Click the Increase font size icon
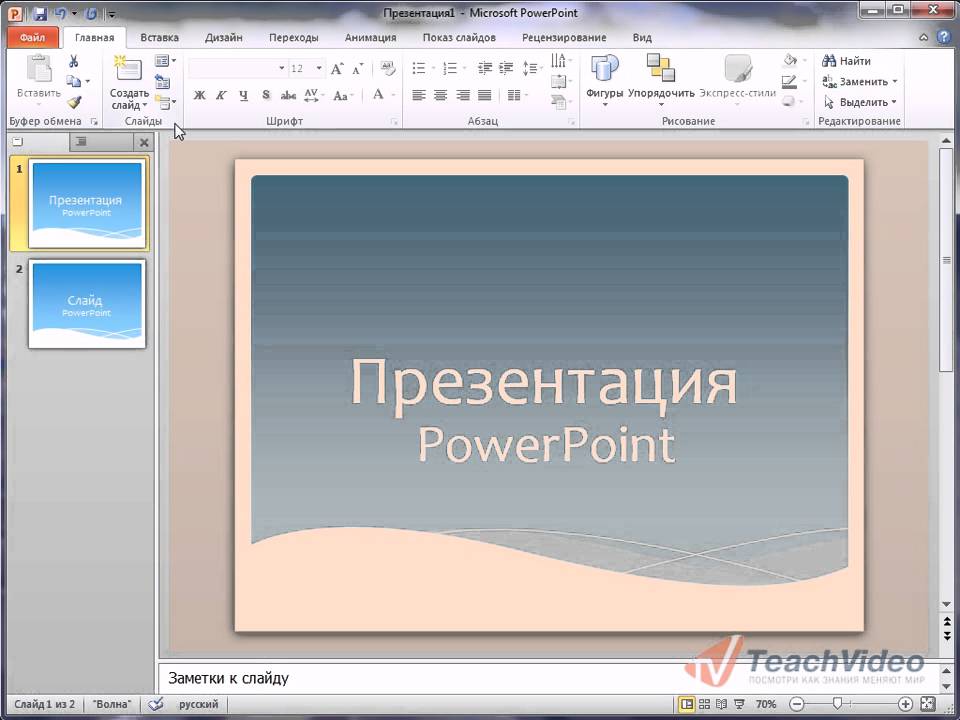 coord(337,69)
